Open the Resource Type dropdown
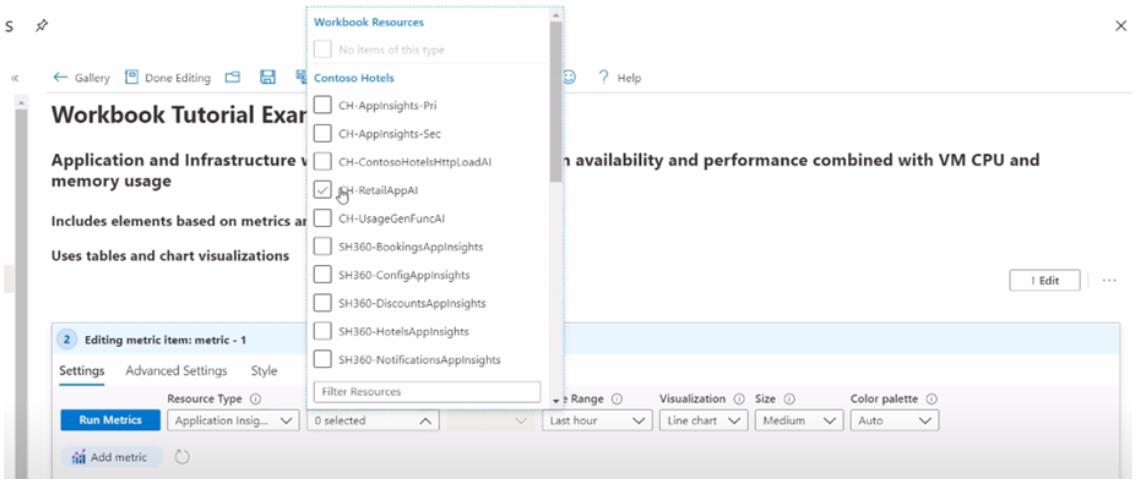The width and height of the screenshot is (1136, 482). point(233,420)
